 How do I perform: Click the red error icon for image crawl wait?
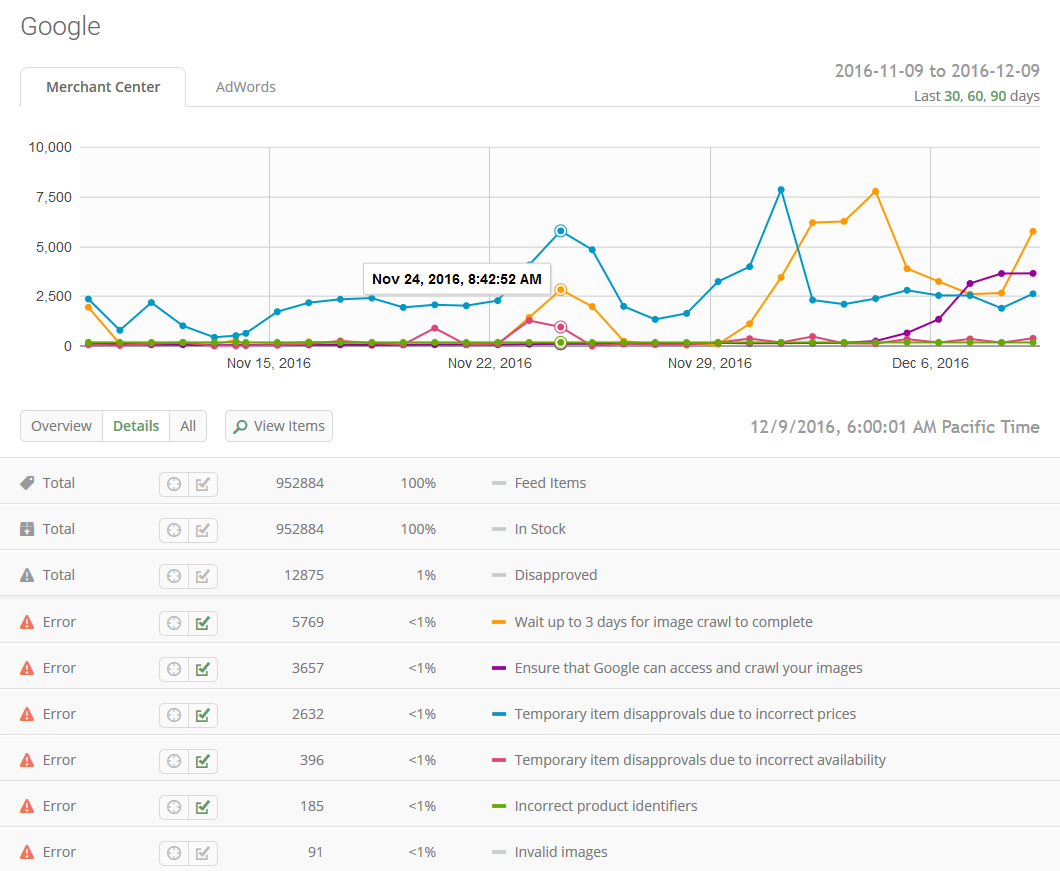click(27, 622)
